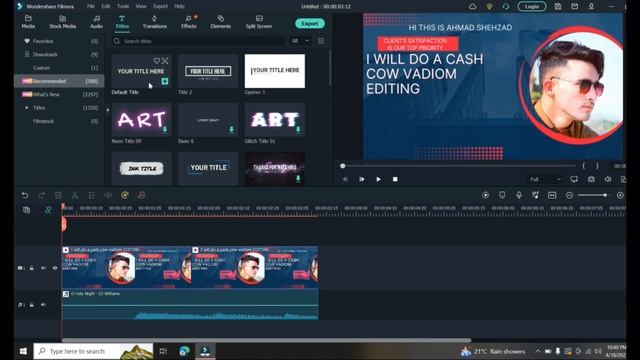Viewport: 640px width, 360px height.
Task: Download the Neon Title 09 preset
Action: click(x=165, y=130)
